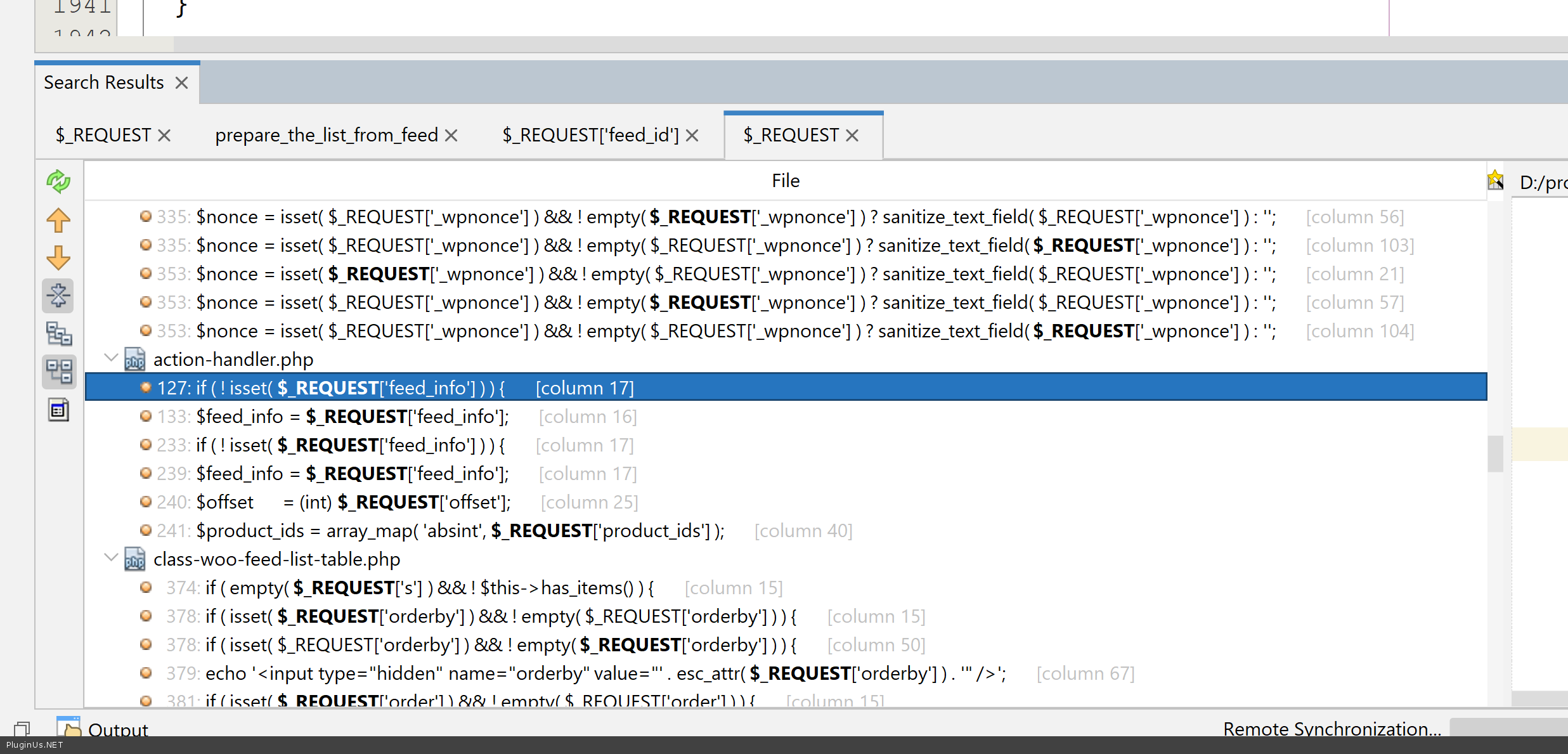Screen dimensions: 1568x754
Task: Open the $_REQUEST['feed_id'] search tab
Action: [x=590, y=135]
